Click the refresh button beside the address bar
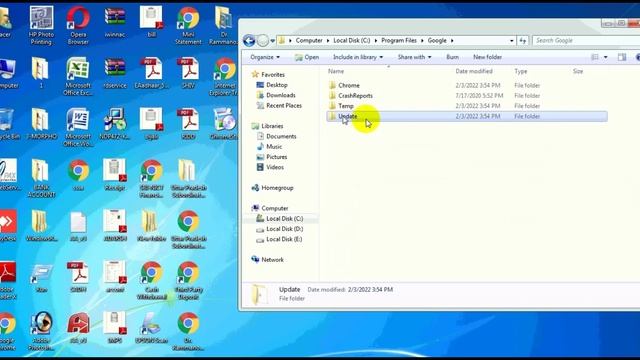The image size is (640, 360). point(522,40)
